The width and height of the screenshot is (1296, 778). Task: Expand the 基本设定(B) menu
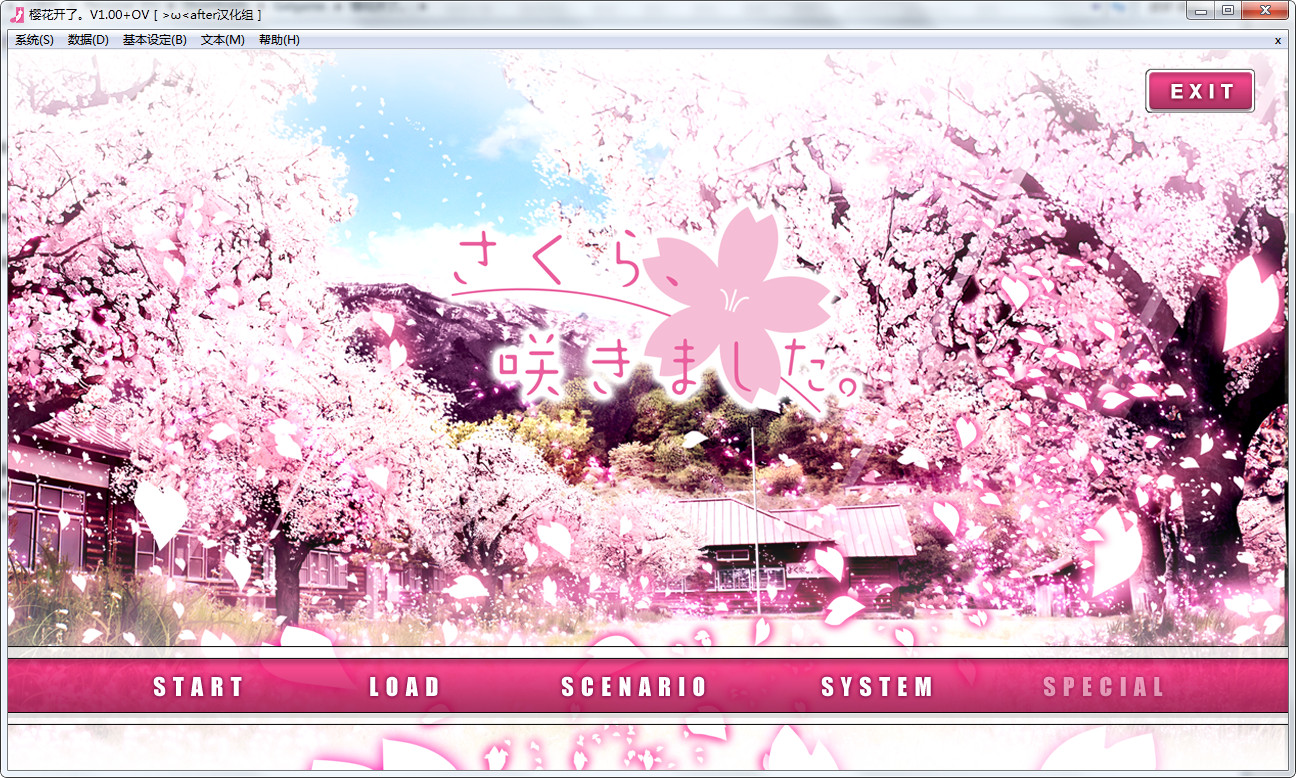[x=154, y=40]
